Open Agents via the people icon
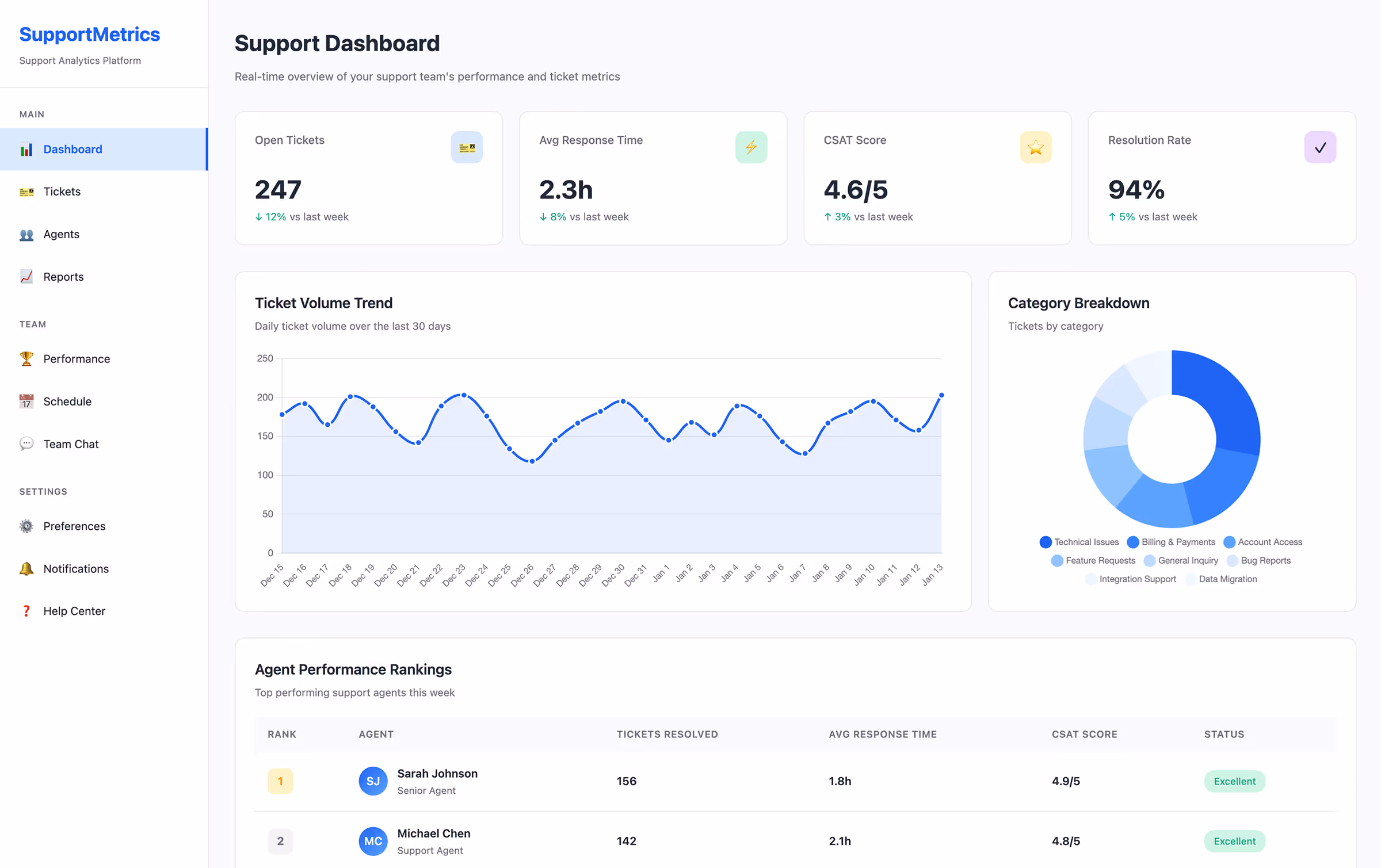The height and width of the screenshot is (868, 1381). pos(26,234)
